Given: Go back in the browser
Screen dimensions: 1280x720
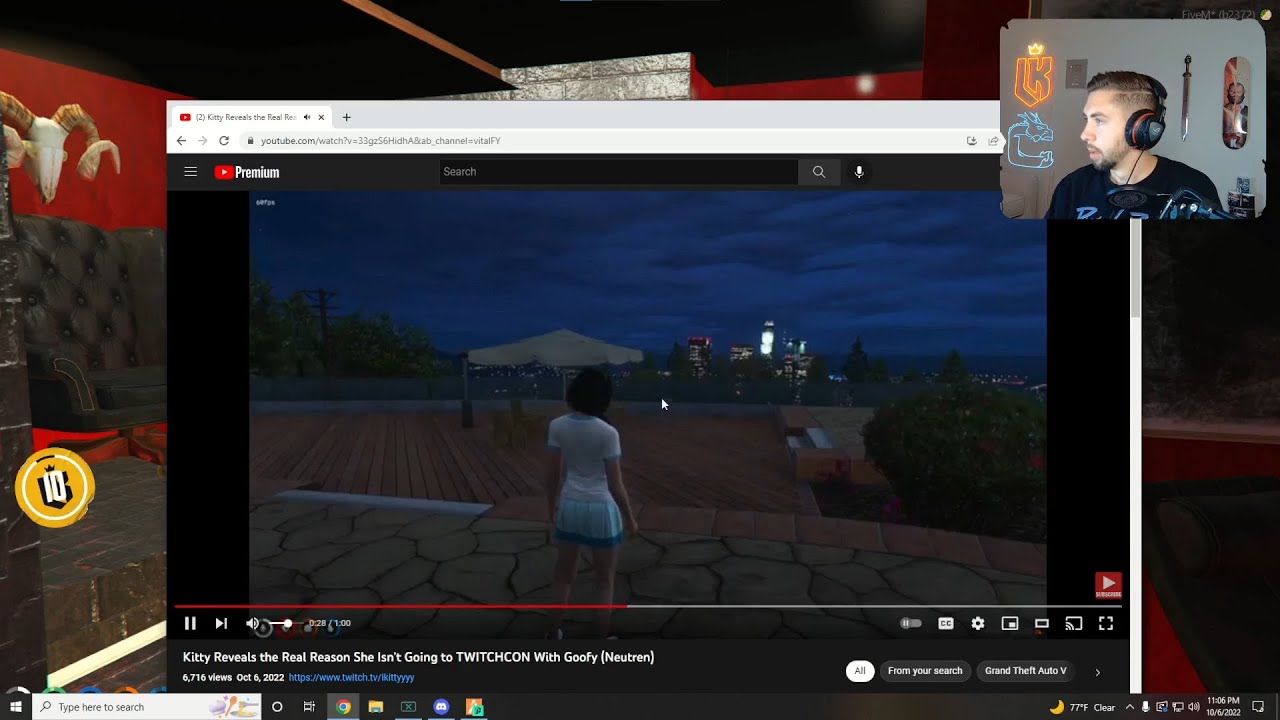Looking at the screenshot, I should point(181,141).
